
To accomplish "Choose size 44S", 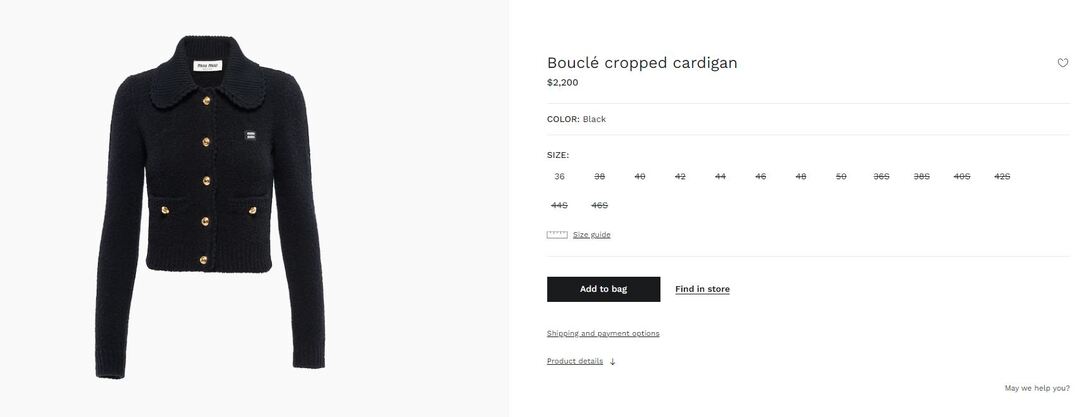I will click(559, 206).
